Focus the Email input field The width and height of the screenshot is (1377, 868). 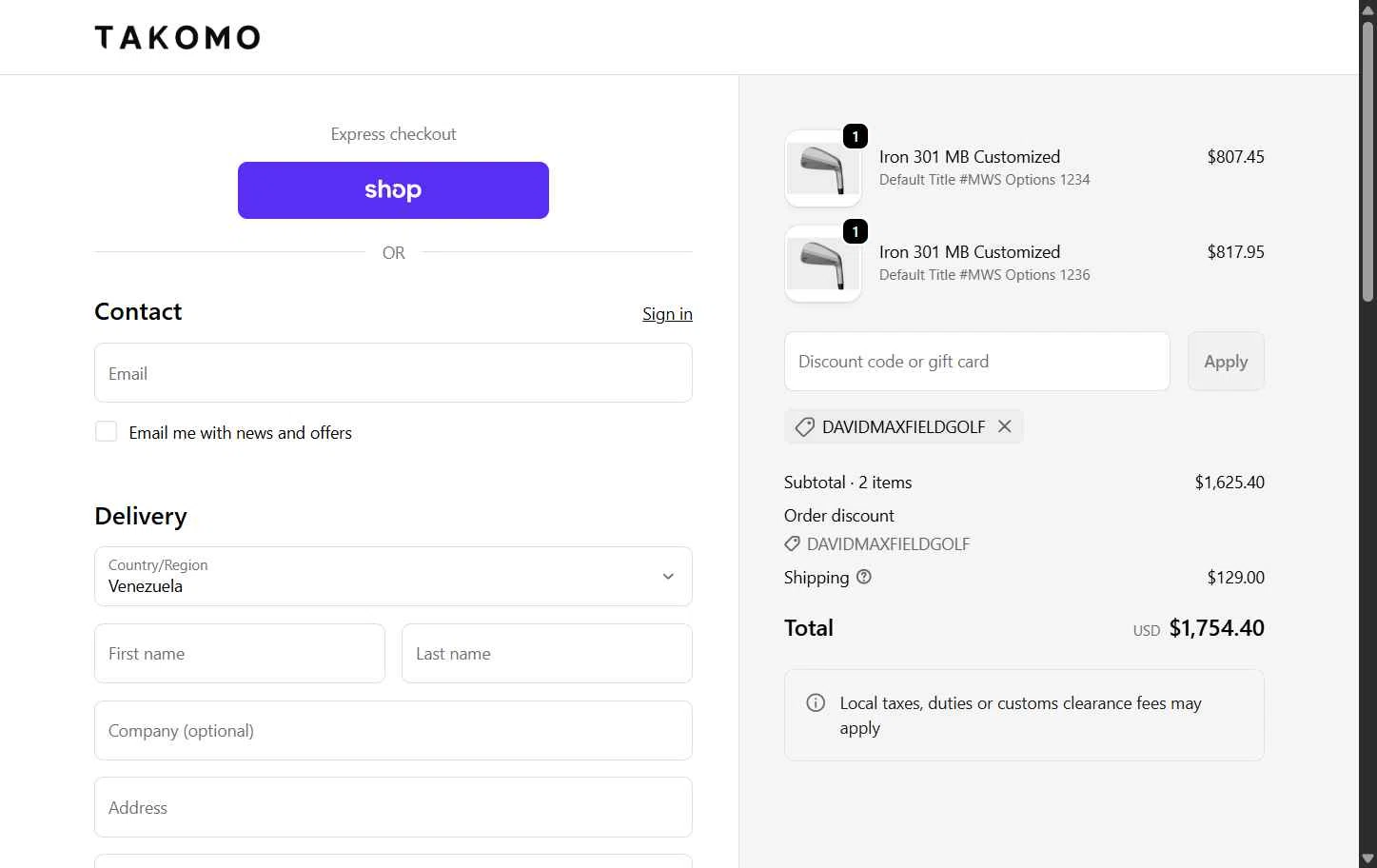tap(393, 373)
